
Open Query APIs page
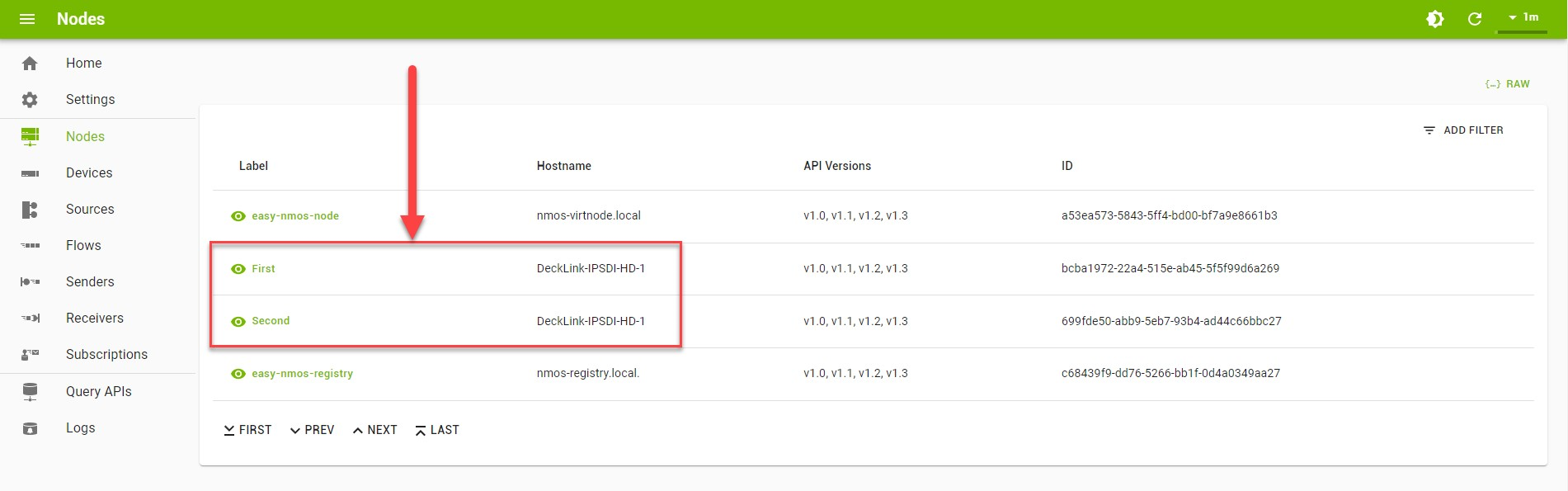point(99,392)
